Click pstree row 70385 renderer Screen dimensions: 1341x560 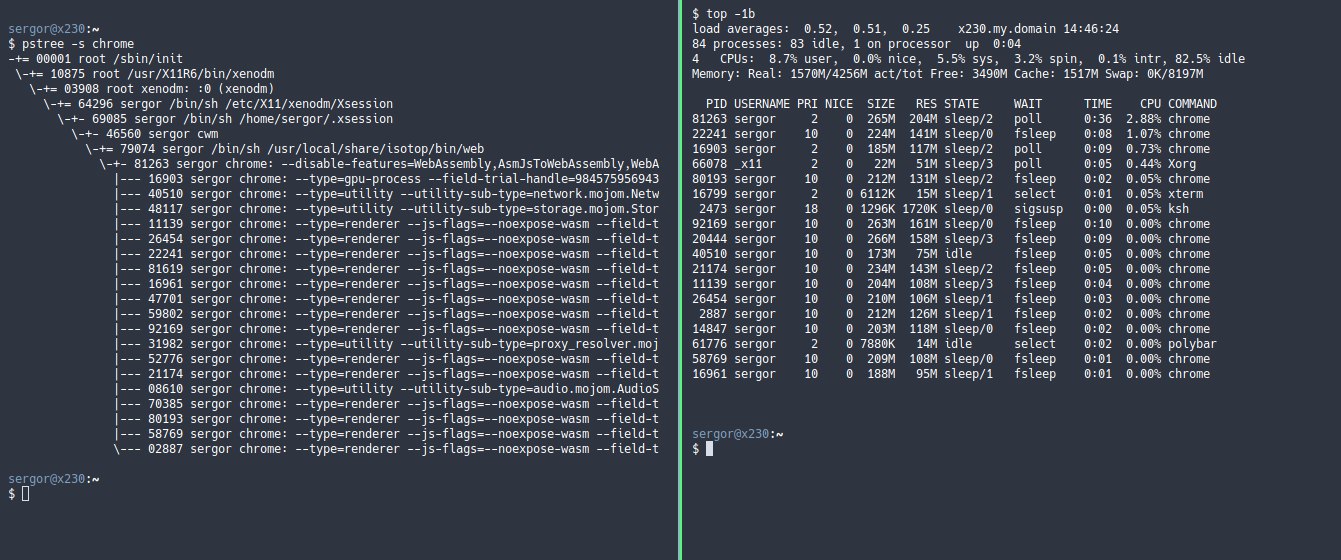(x=385, y=404)
